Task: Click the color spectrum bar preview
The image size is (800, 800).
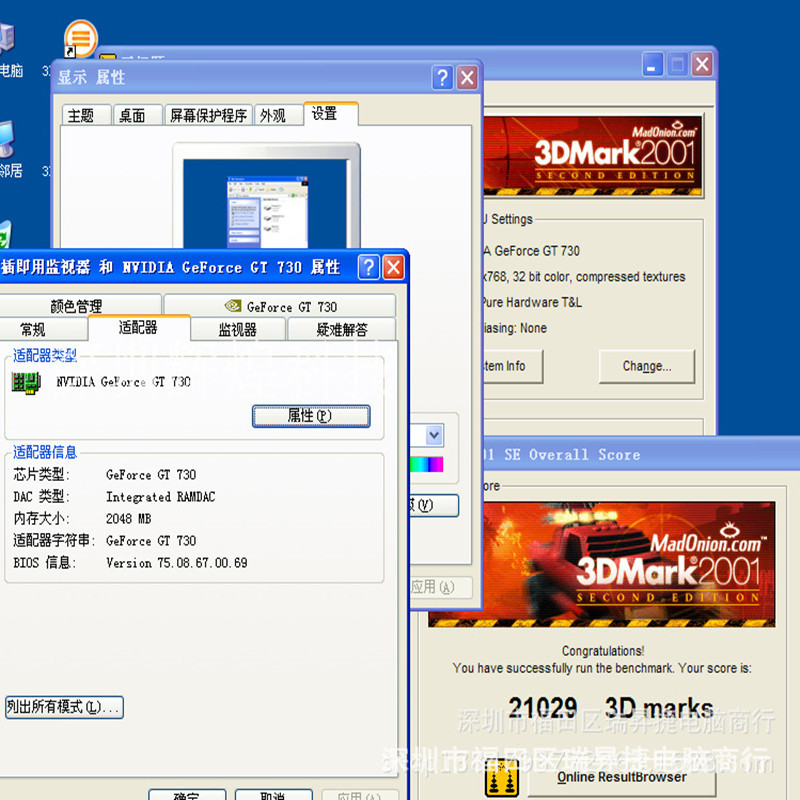Action: [427, 464]
